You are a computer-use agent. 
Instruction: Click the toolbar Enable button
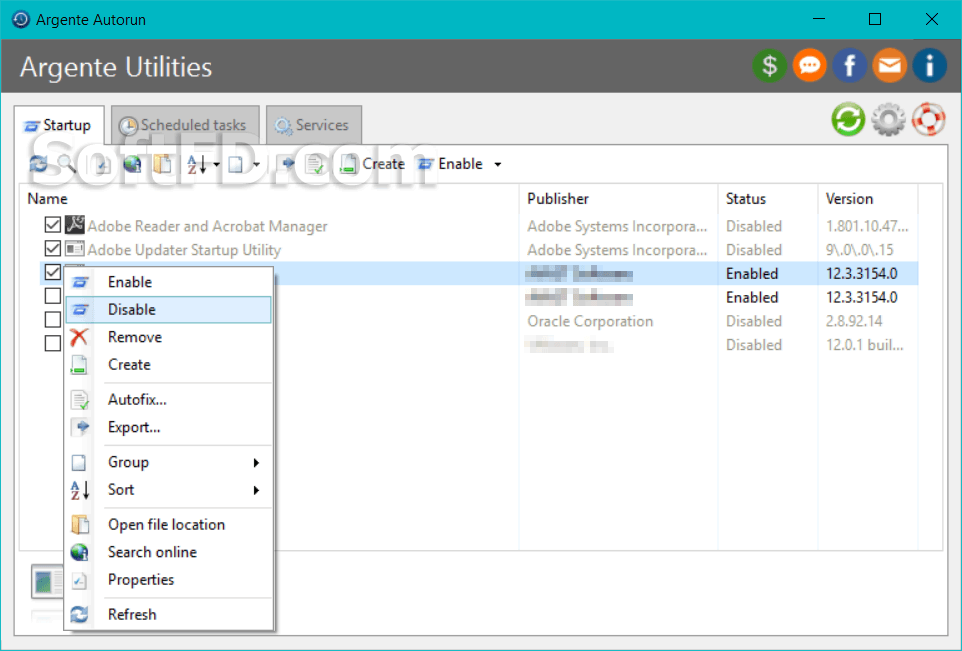[x=451, y=164]
